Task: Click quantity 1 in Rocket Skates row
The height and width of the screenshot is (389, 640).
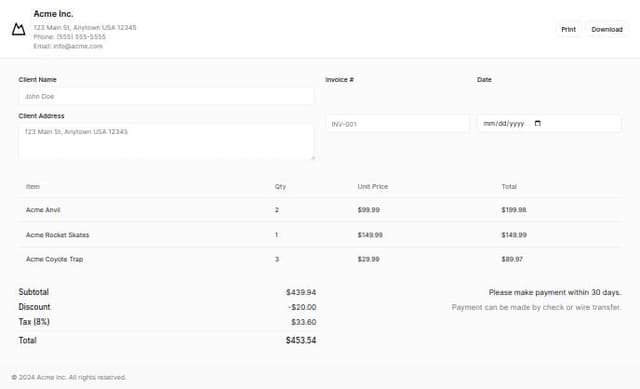Action: tap(276, 235)
